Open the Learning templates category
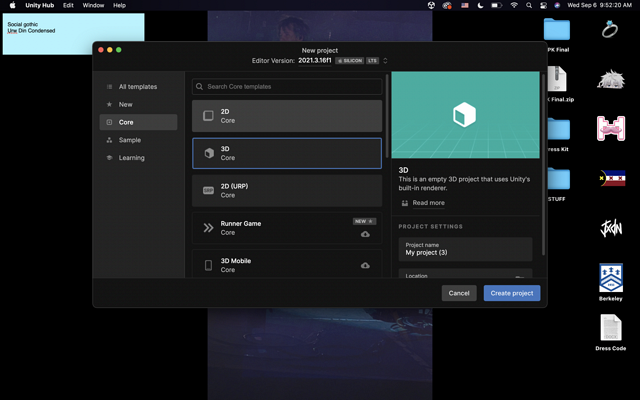640x400 pixels. pyautogui.click(x=138, y=158)
